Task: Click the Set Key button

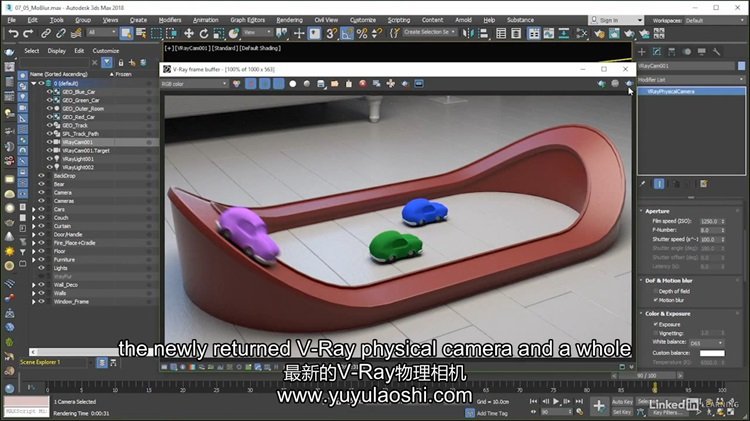Action: click(x=622, y=411)
